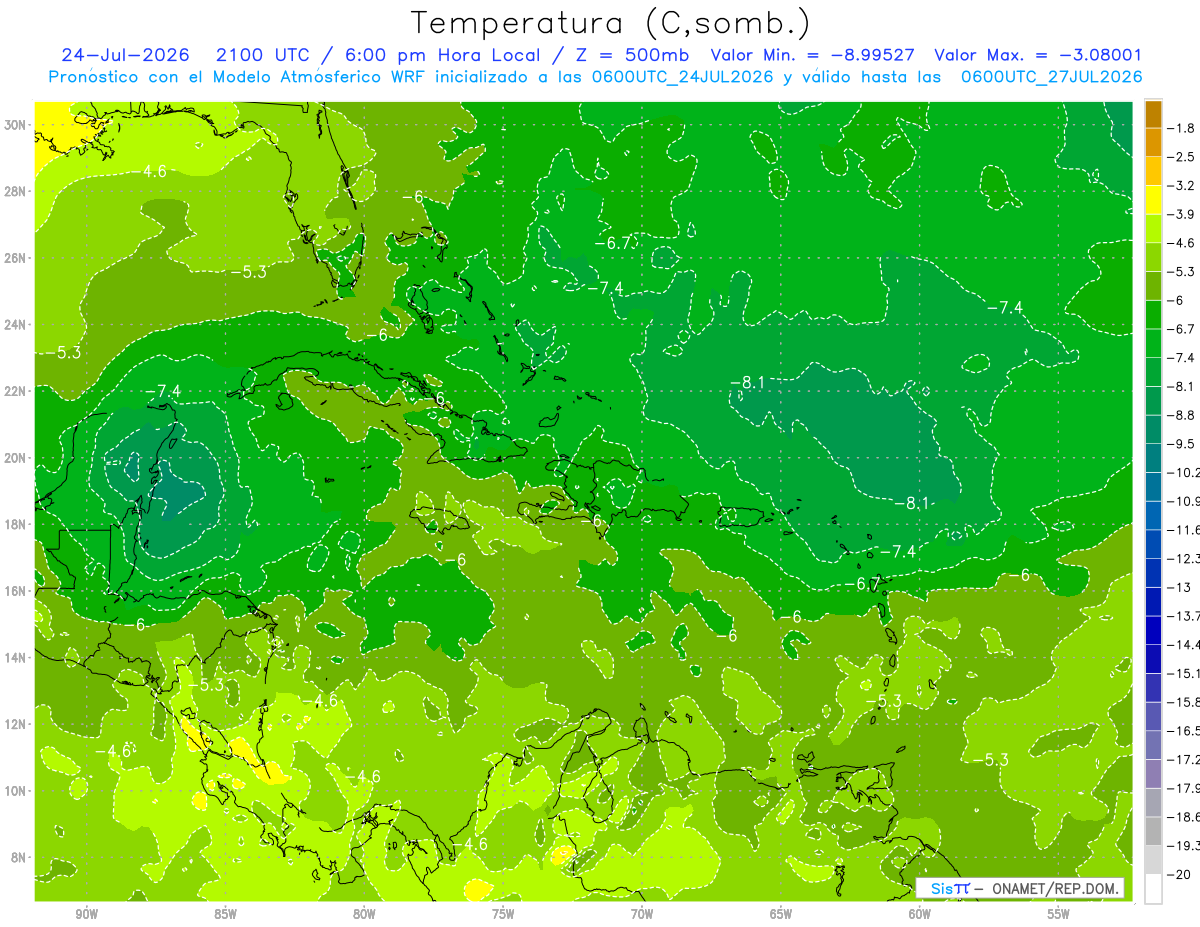This screenshot has height=927, width=1200.
Task: Click the brown top segment of the color bar
Action: 1153,114
